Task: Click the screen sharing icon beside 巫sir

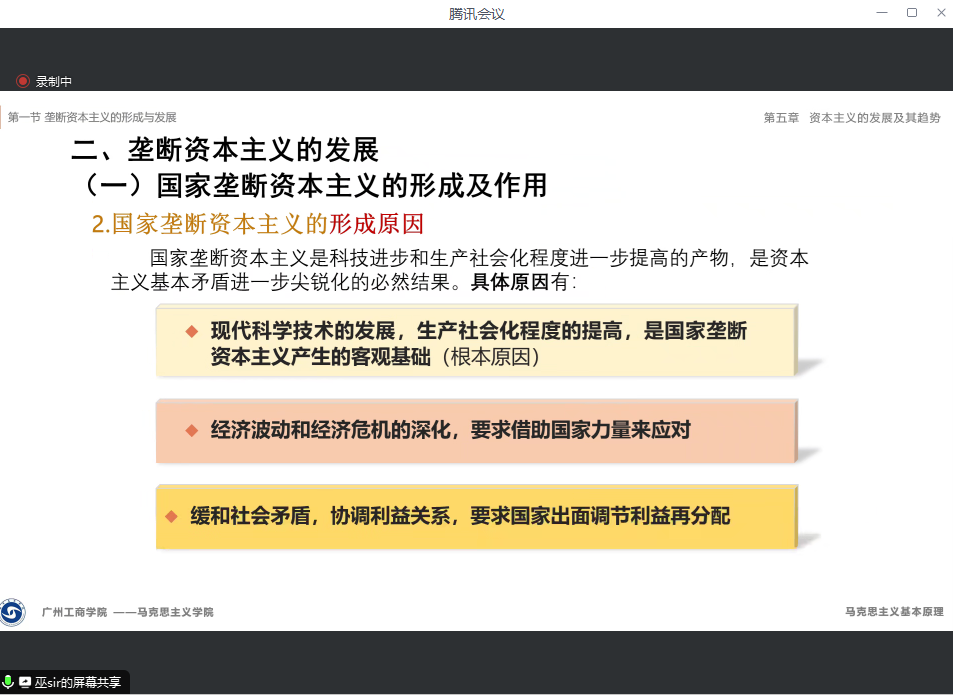Action: (25, 682)
